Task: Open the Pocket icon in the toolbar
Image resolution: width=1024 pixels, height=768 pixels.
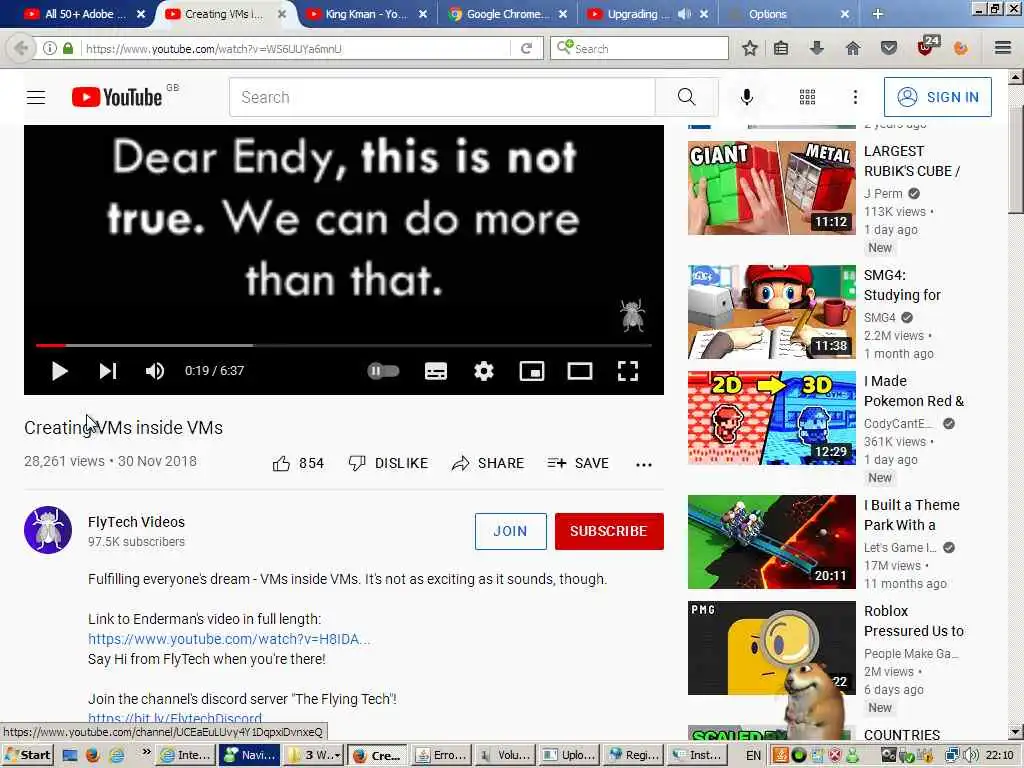Action: point(889,48)
